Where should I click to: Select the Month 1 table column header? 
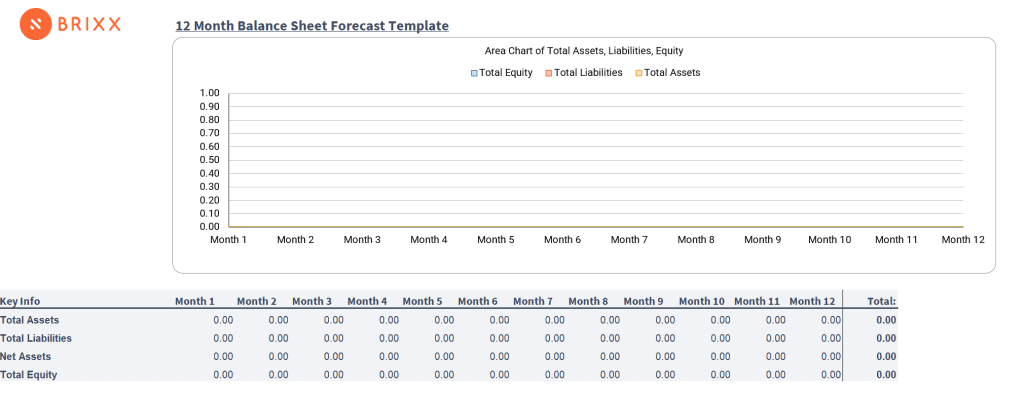195,301
